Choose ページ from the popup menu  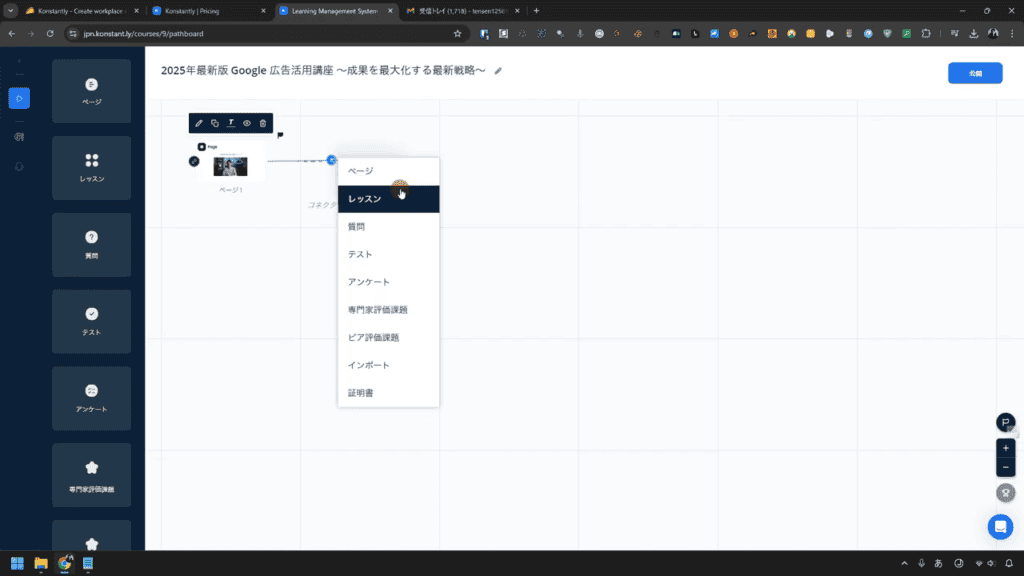click(x=389, y=171)
